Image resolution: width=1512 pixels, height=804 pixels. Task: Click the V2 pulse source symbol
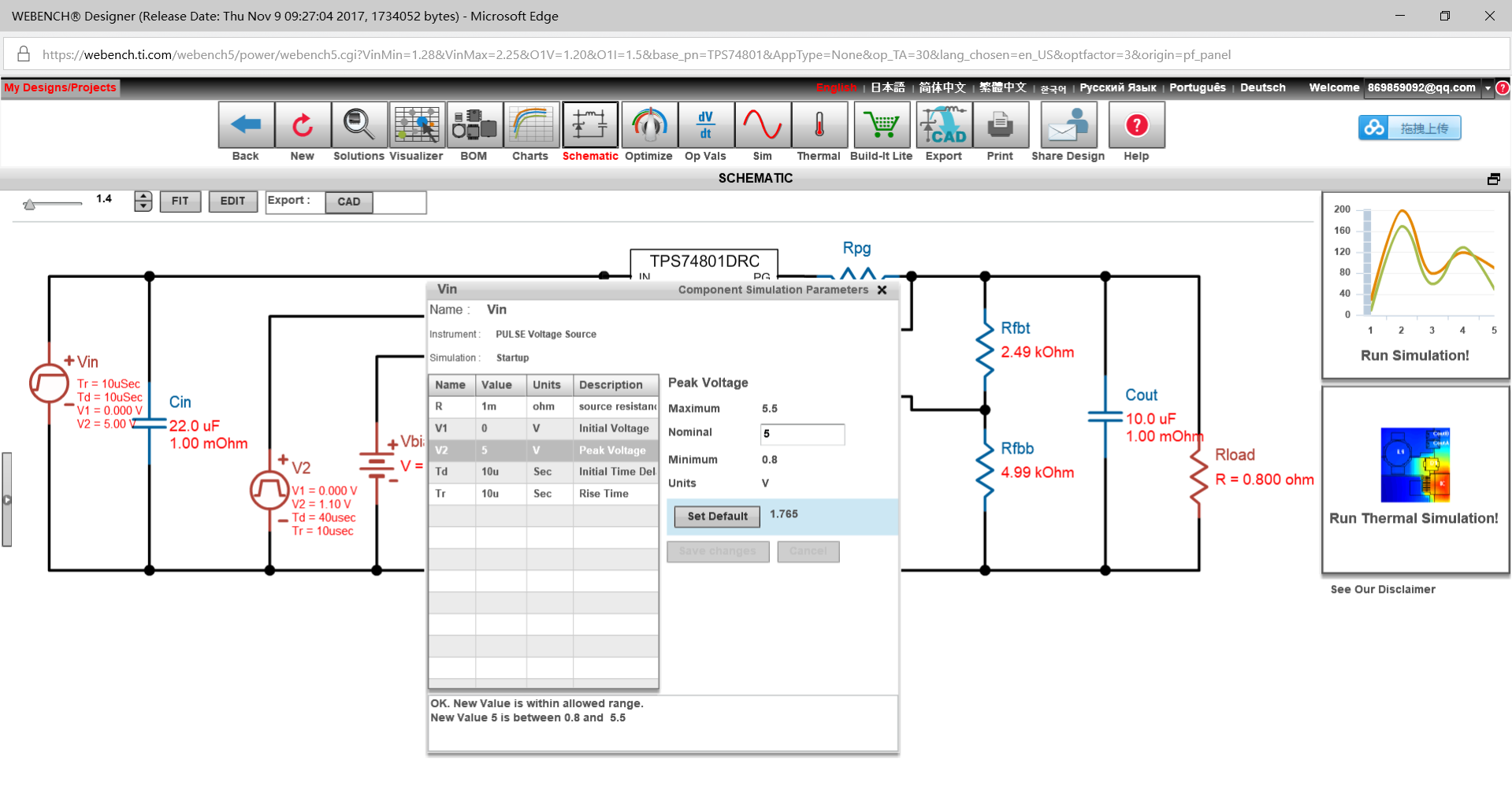tap(269, 490)
